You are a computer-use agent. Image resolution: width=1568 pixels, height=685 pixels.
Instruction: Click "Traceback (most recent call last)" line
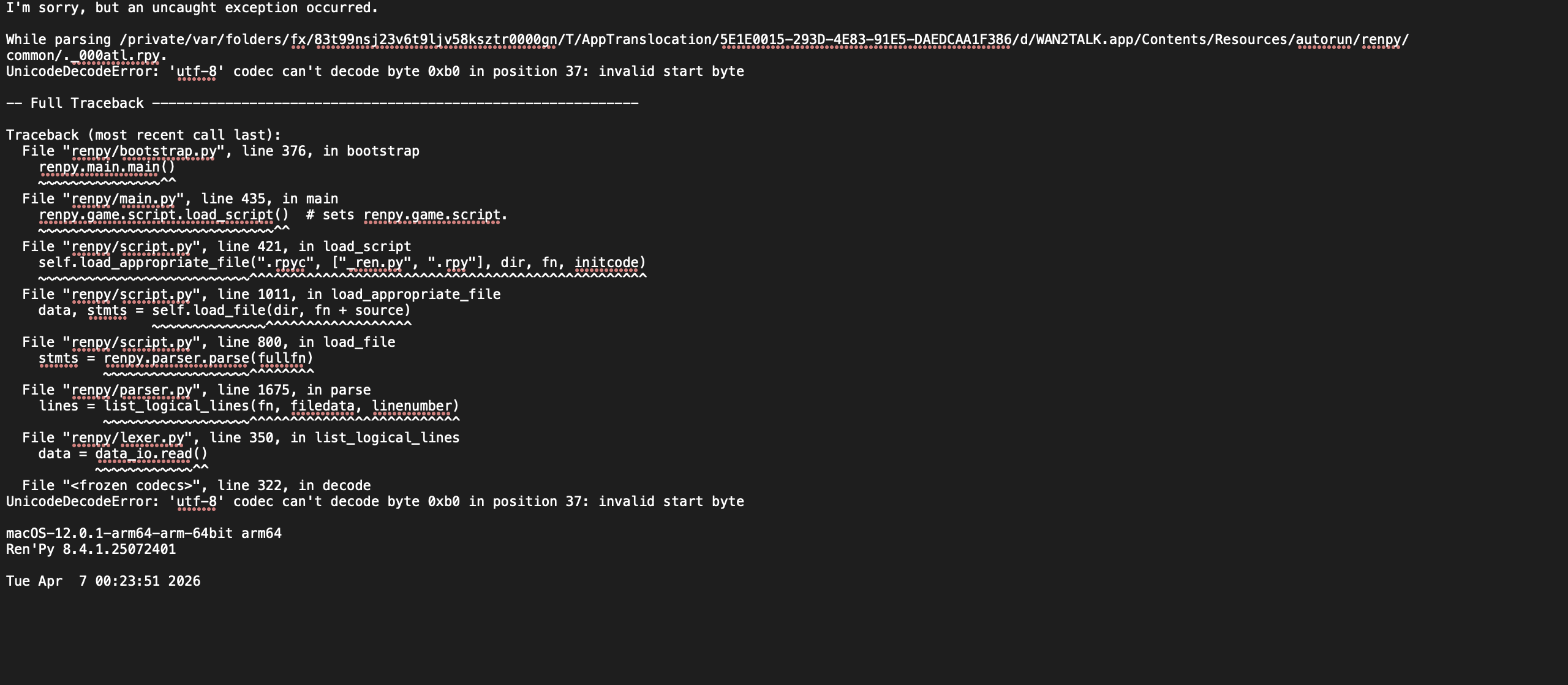pos(143,135)
